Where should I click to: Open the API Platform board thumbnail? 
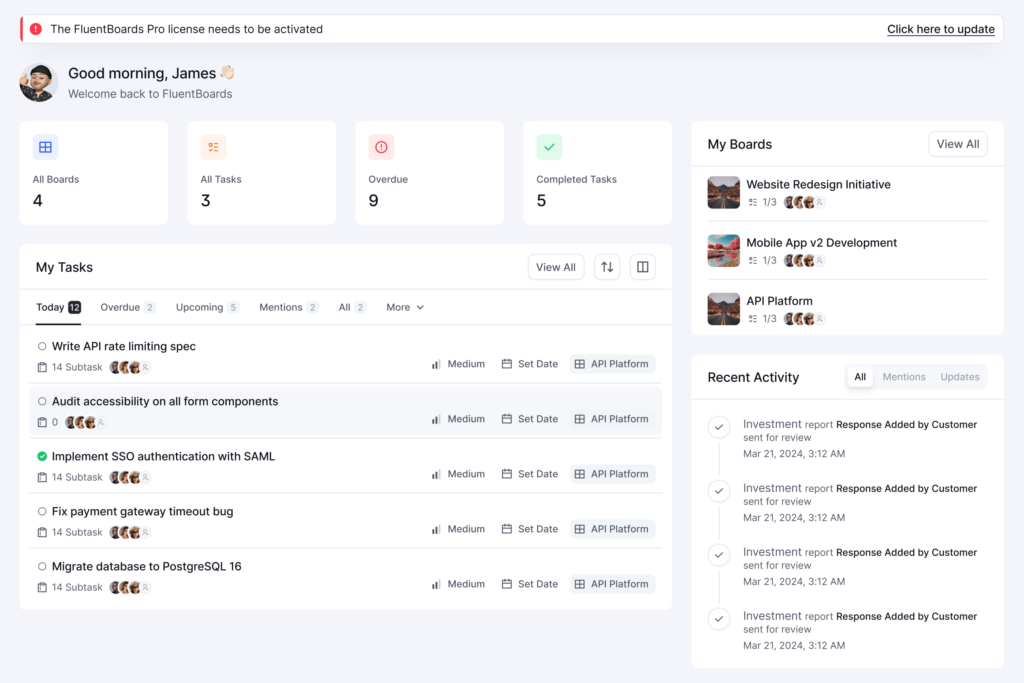[x=724, y=309]
